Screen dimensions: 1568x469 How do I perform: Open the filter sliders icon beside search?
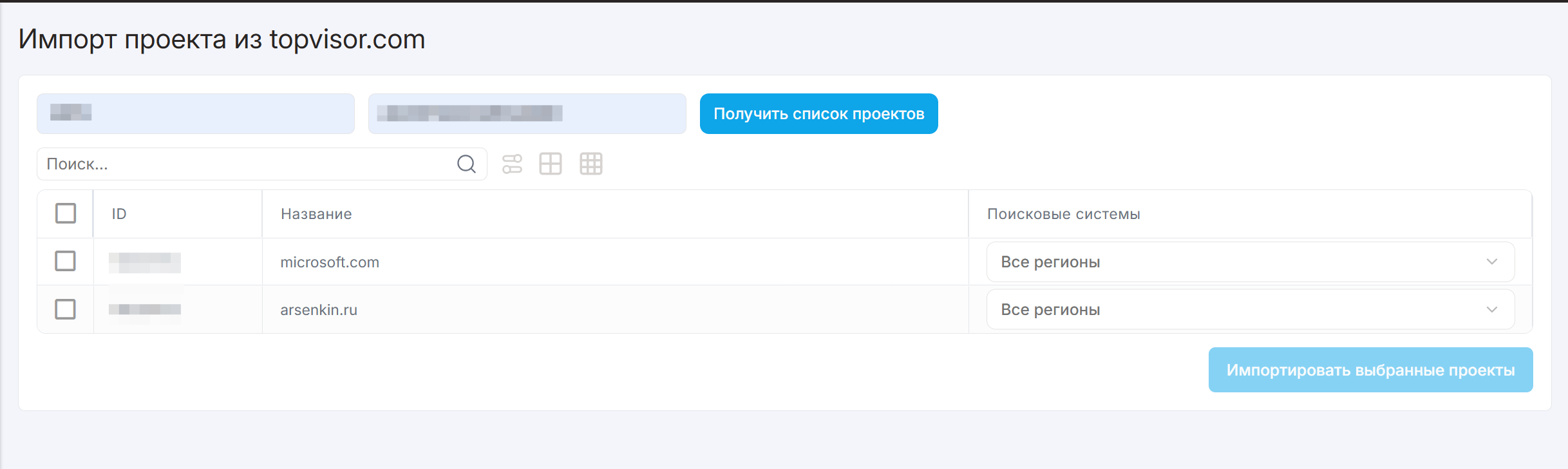512,164
